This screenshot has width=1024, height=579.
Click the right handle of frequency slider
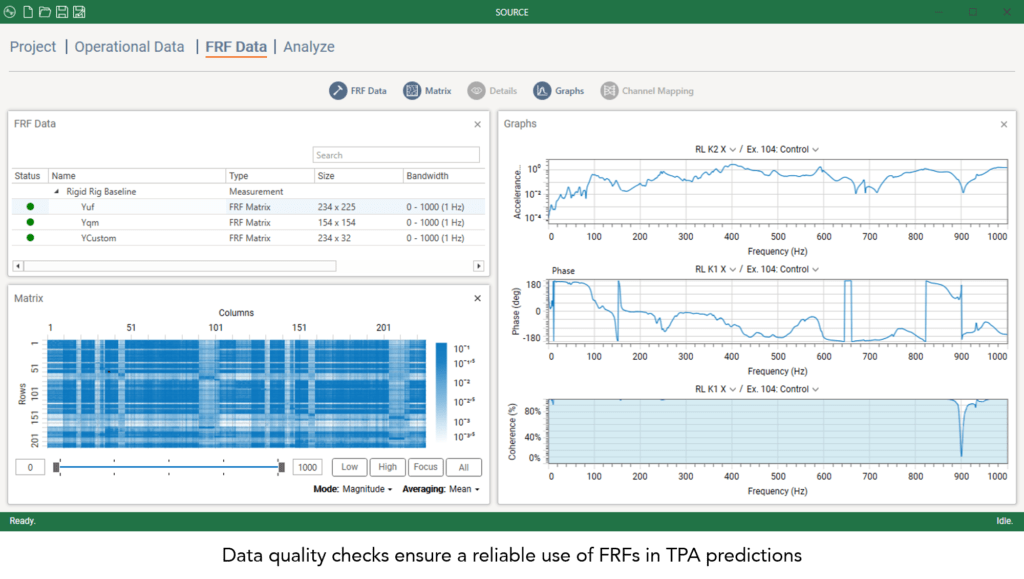click(281, 467)
